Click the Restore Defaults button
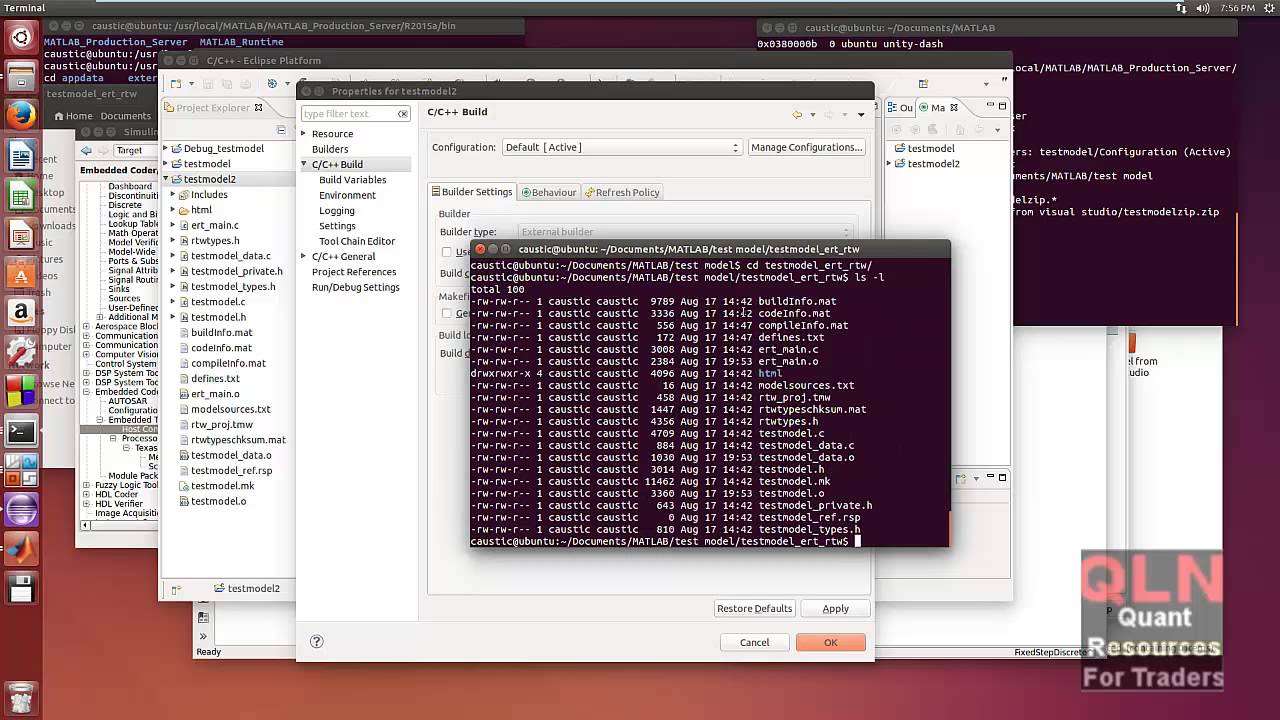 tap(754, 608)
